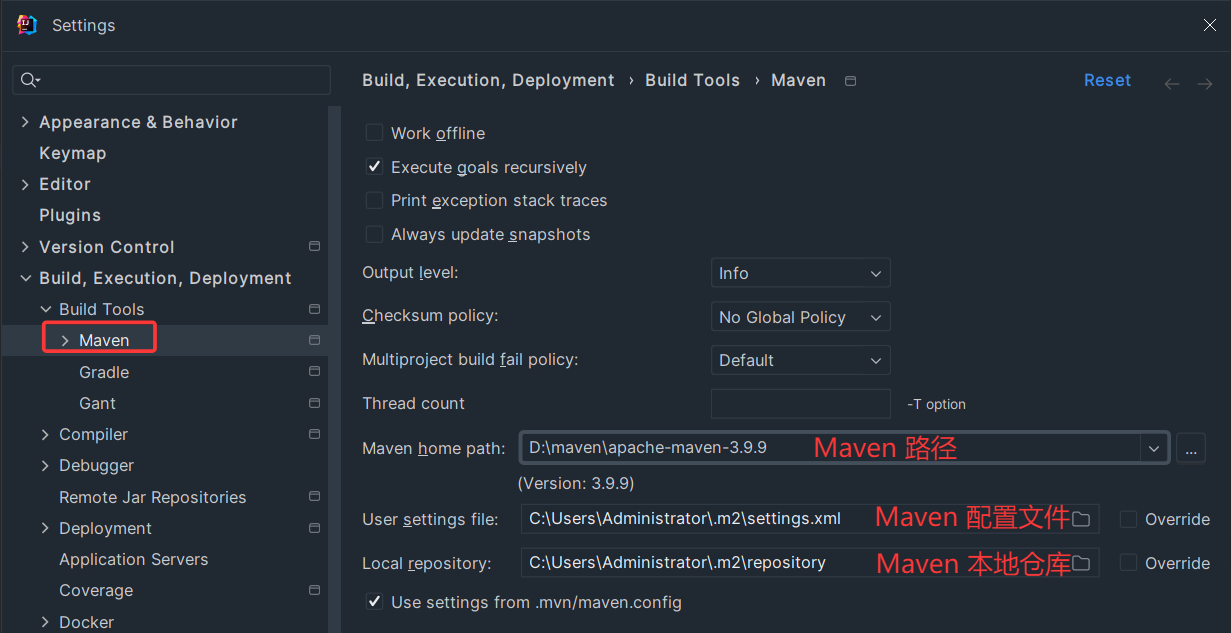Expand the Editor section
Screen dimensions: 1231x633
click(x=25, y=184)
